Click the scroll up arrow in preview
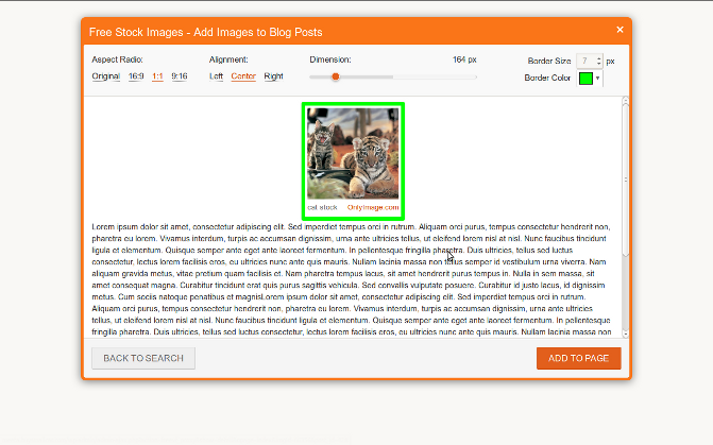Image resolution: width=713 pixels, height=445 pixels. click(x=626, y=101)
